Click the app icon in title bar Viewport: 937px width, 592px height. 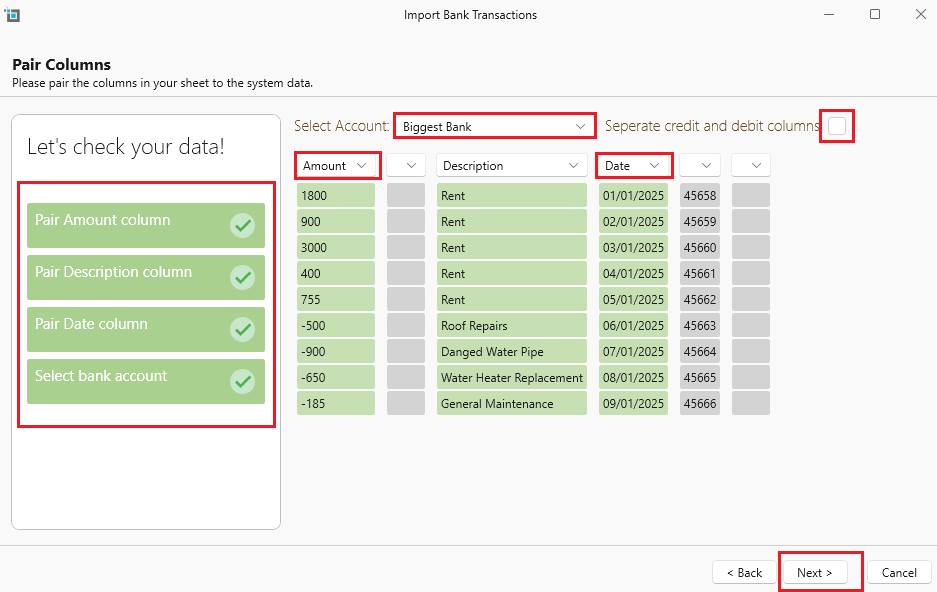coord(12,15)
